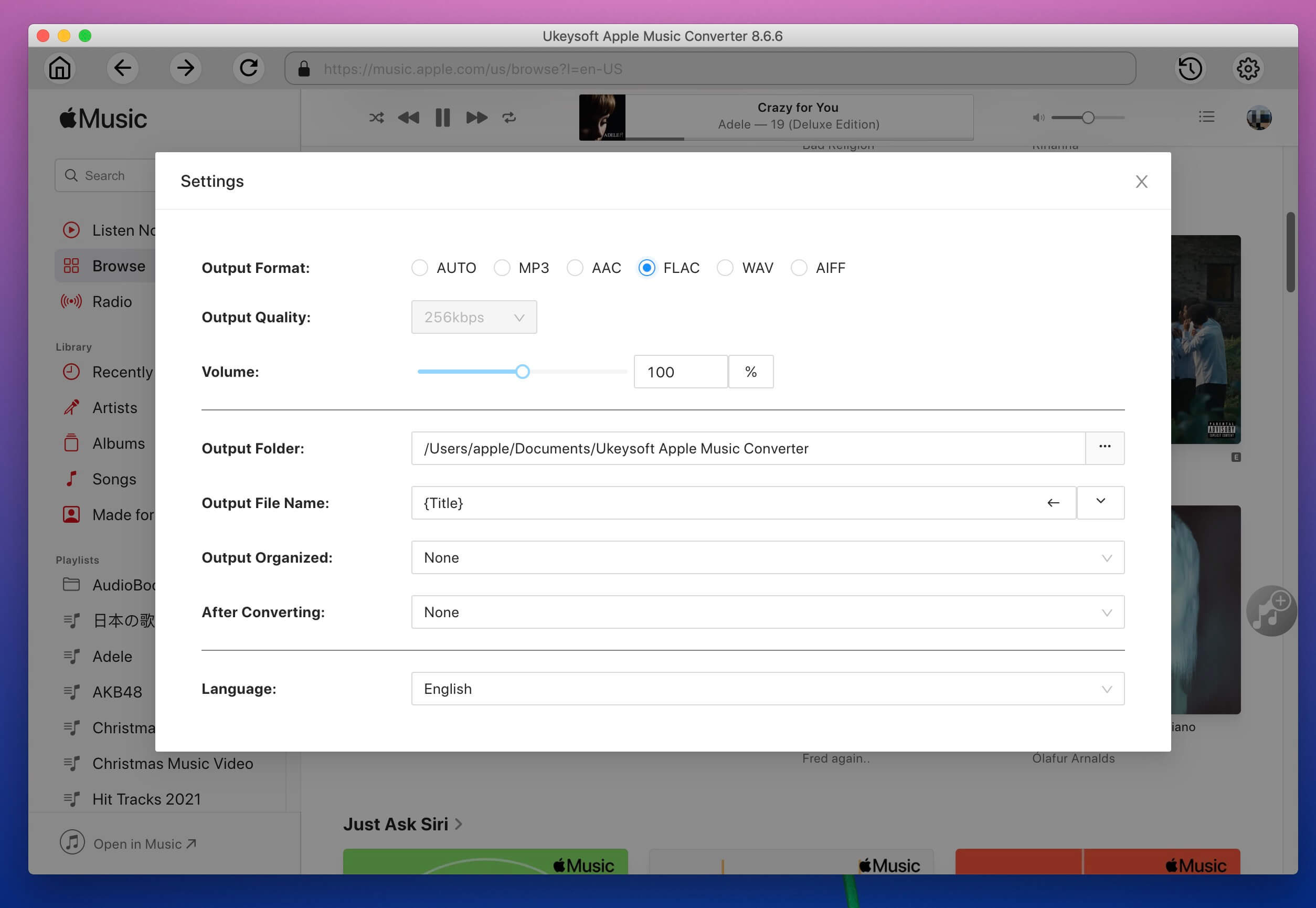Viewport: 1316px width, 908px height.
Task: Click the Output Folder browse button
Action: (x=1104, y=447)
